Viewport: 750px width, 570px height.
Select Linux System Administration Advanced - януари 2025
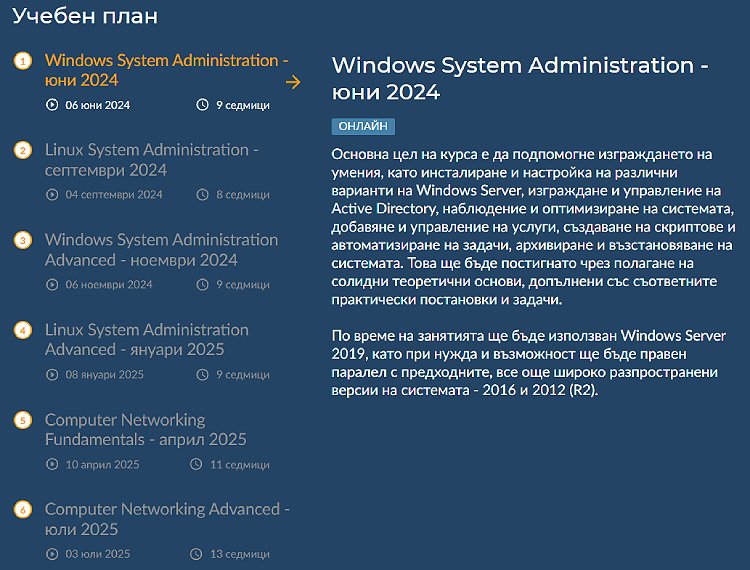146,340
